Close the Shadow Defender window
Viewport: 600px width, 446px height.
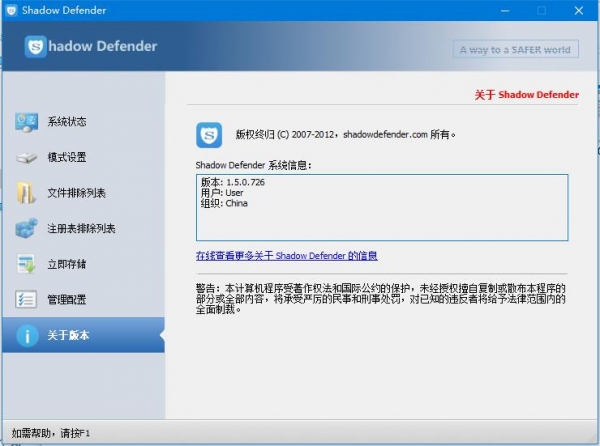click(579, 11)
